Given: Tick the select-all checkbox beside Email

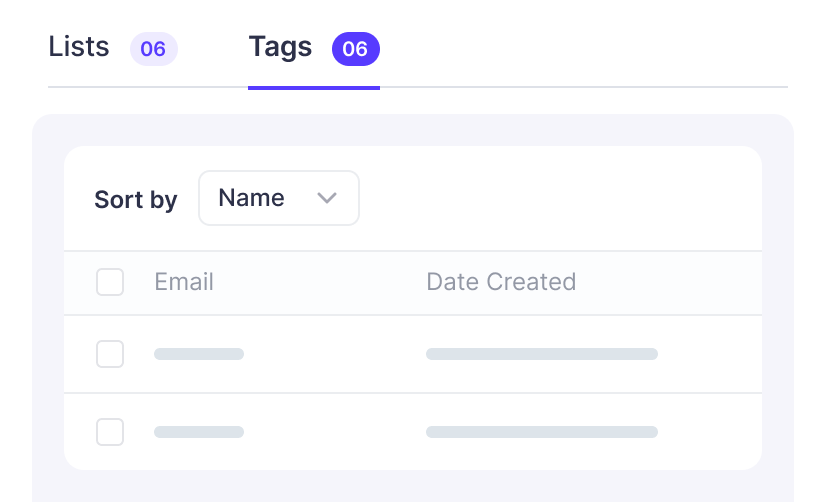Looking at the screenshot, I should point(110,282).
